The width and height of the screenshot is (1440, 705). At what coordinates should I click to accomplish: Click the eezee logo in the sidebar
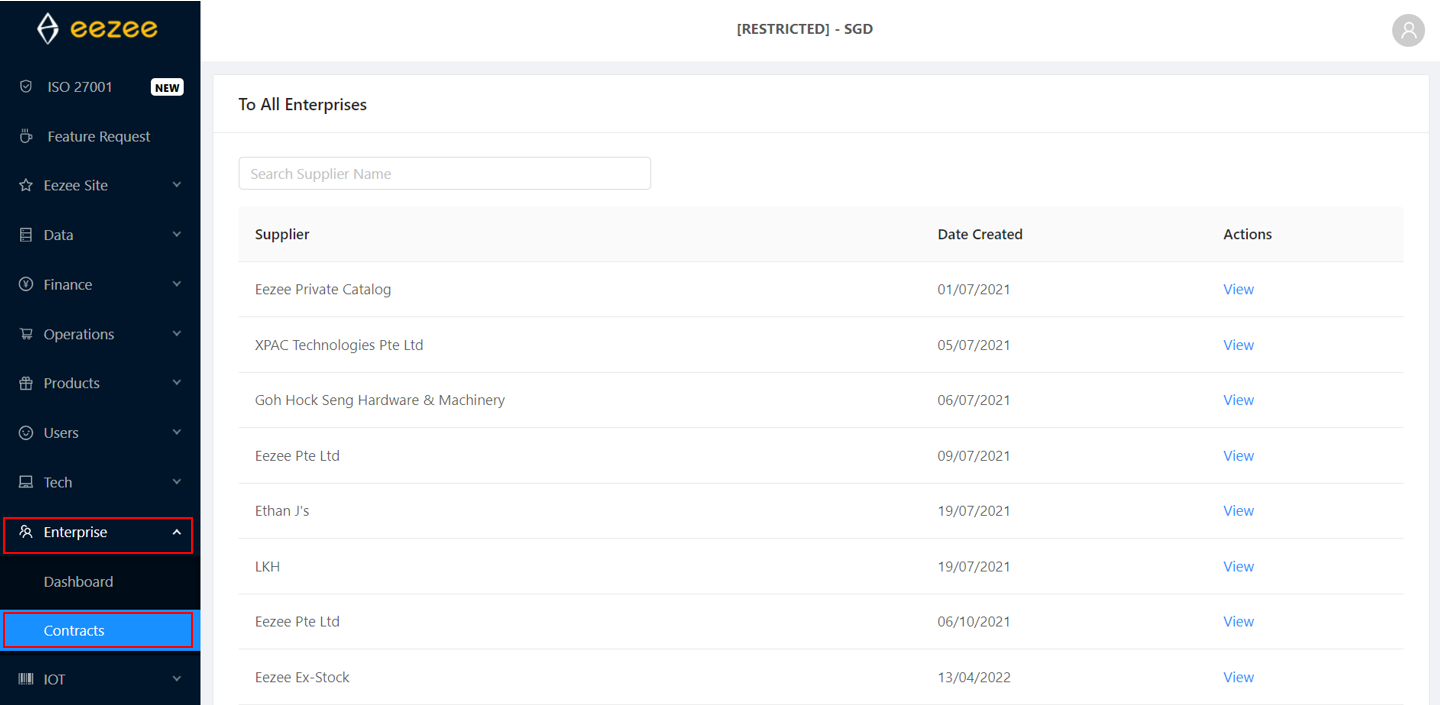[x=97, y=29]
